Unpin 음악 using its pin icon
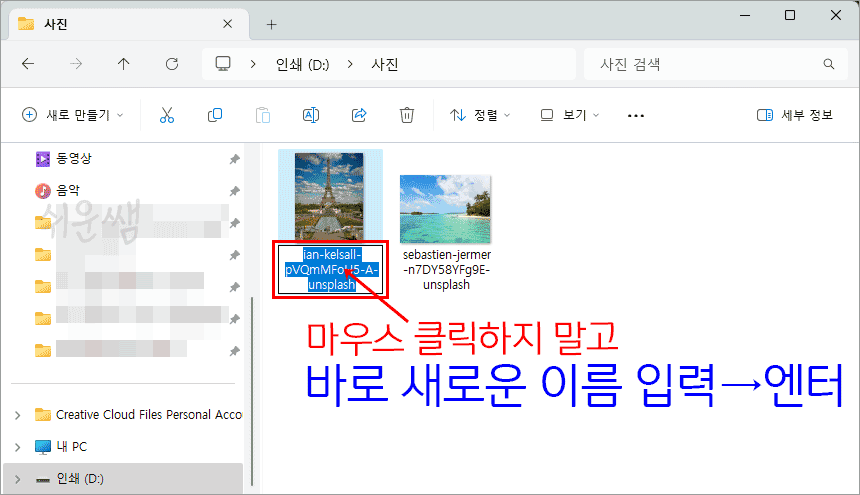This screenshot has height=495, width=860. [235, 191]
